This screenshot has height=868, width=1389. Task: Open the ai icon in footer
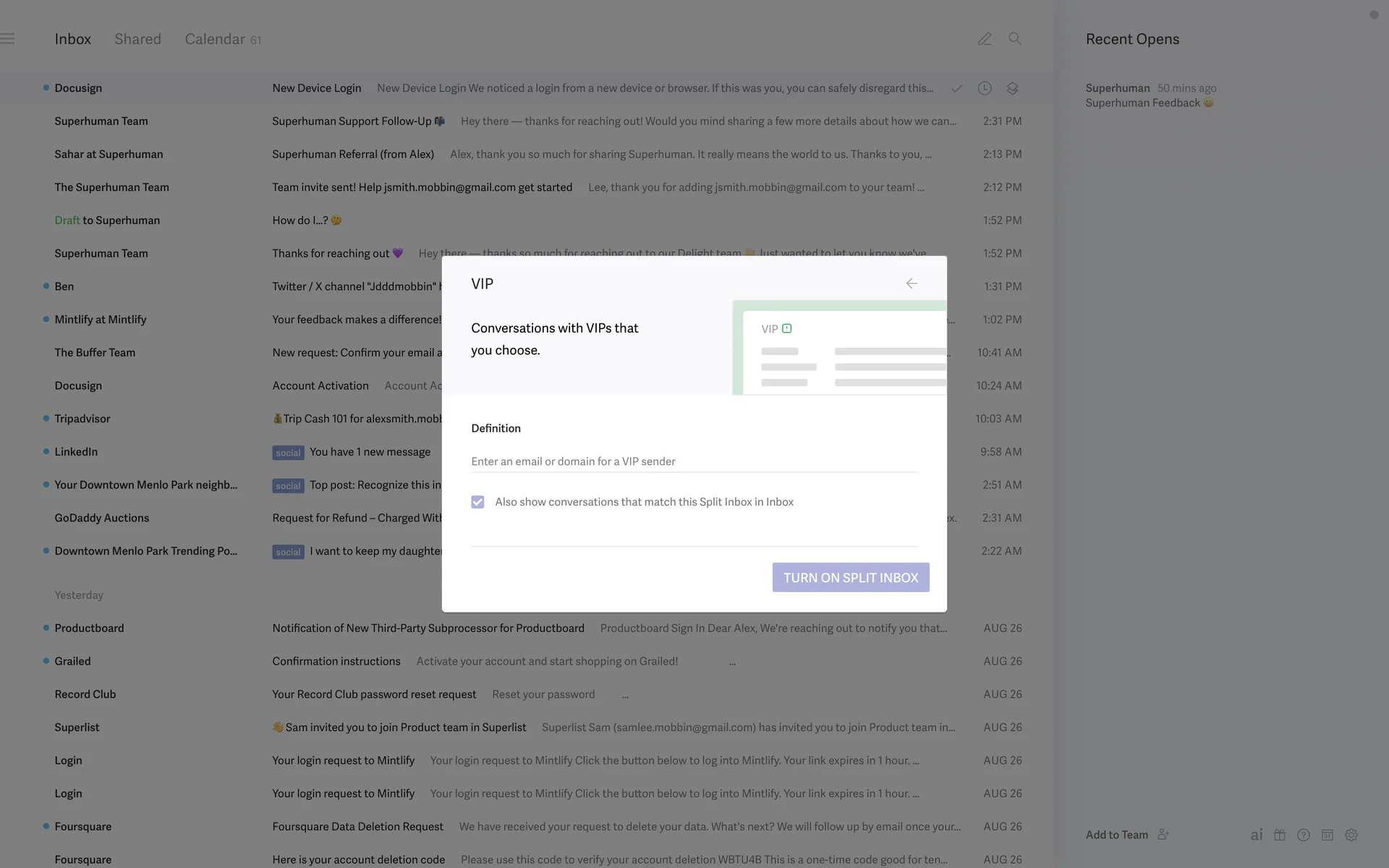click(1257, 835)
